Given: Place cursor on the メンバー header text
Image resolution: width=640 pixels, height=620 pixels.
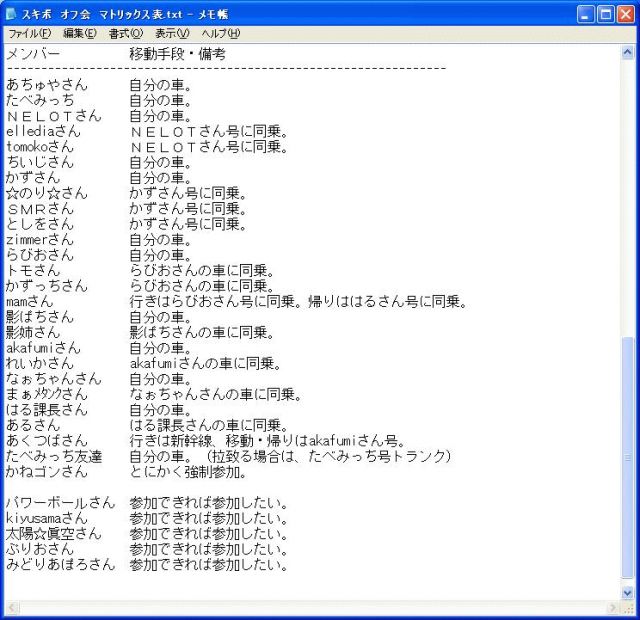Looking at the screenshot, I should (x=33, y=54).
